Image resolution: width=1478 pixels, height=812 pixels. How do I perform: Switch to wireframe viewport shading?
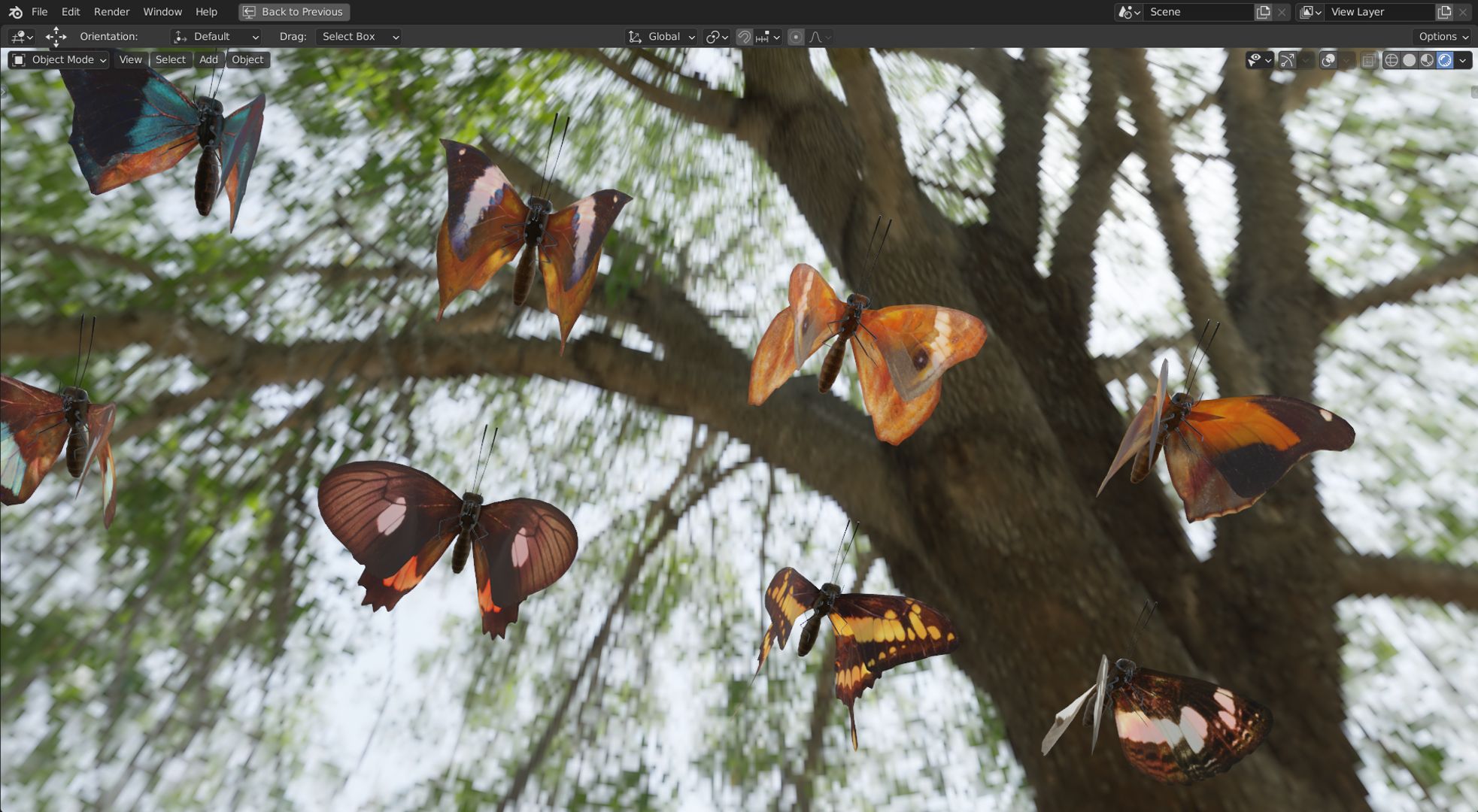(x=1392, y=60)
